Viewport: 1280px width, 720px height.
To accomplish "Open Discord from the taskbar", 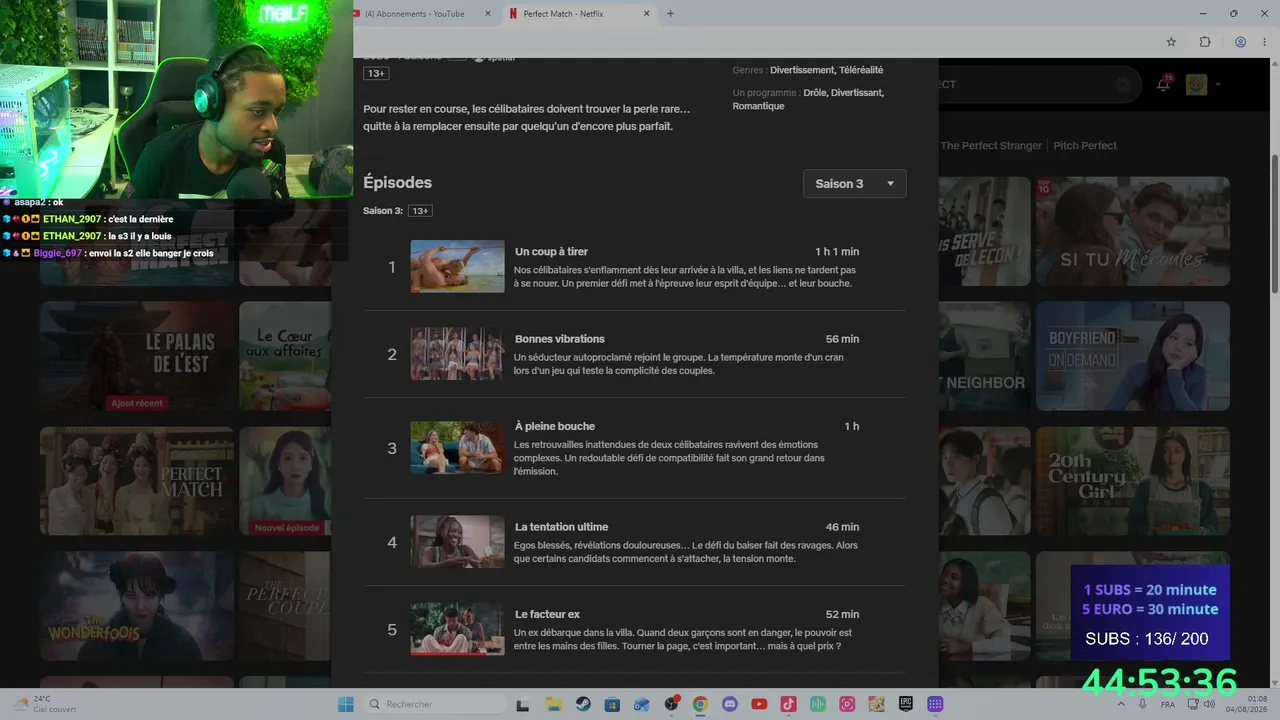I will [729, 704].
